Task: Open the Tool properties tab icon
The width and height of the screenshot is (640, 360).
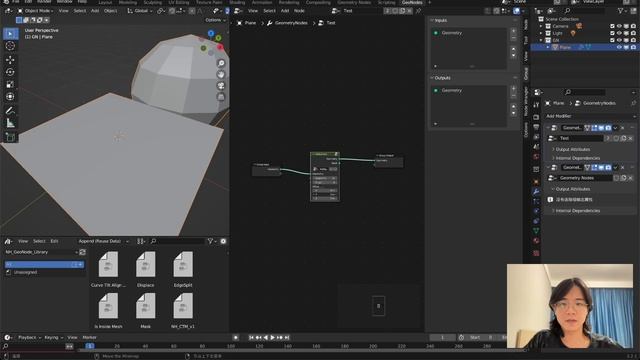Action: coord(536,105)
